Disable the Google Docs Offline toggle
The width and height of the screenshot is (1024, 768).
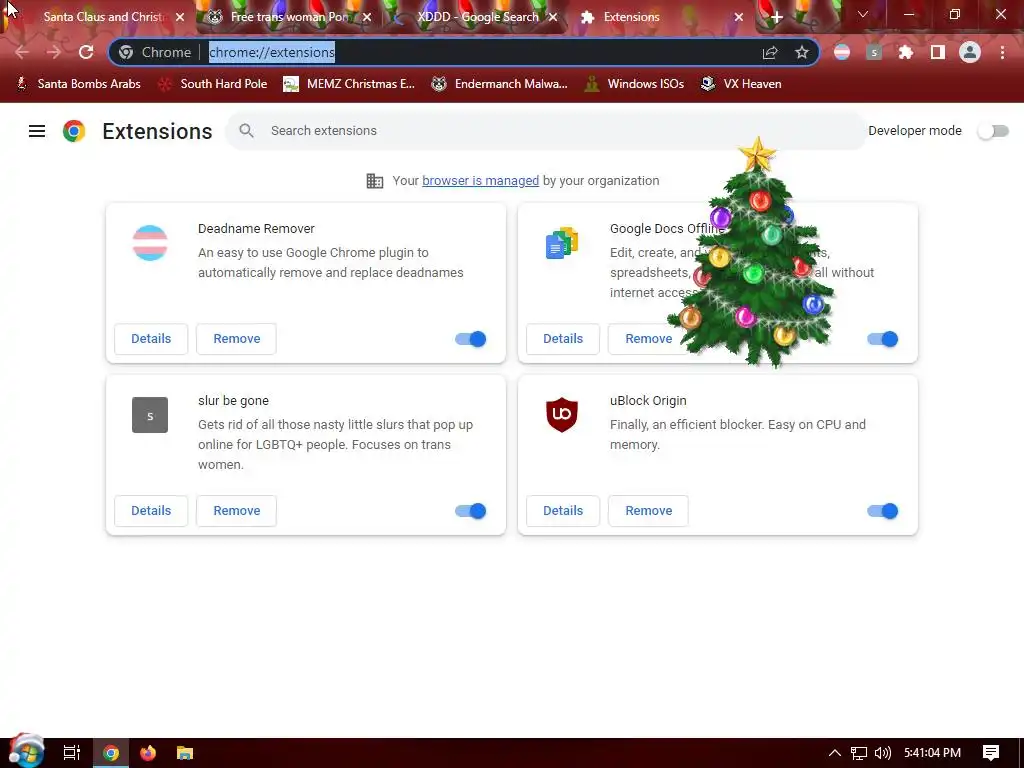pos(882,339)
